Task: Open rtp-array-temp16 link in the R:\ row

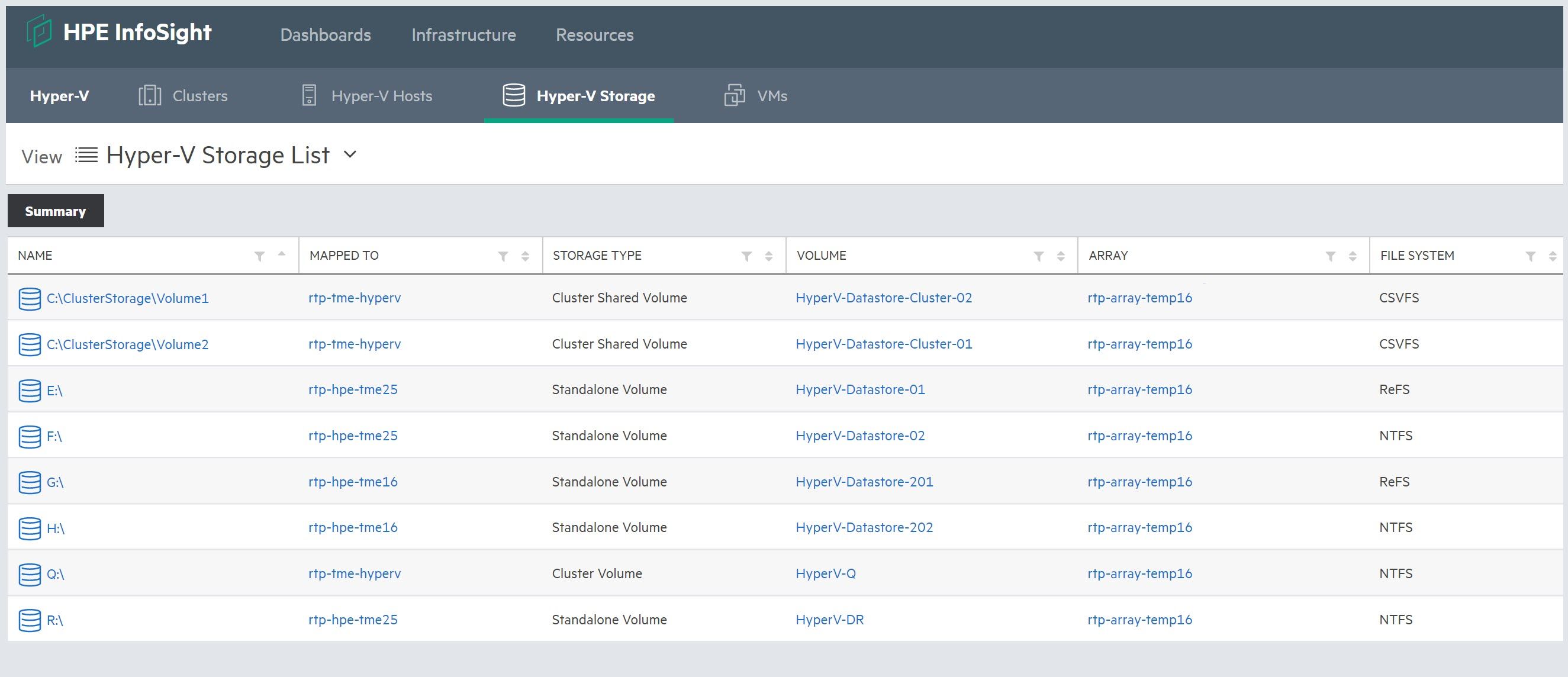Action: click(1140, 619)
